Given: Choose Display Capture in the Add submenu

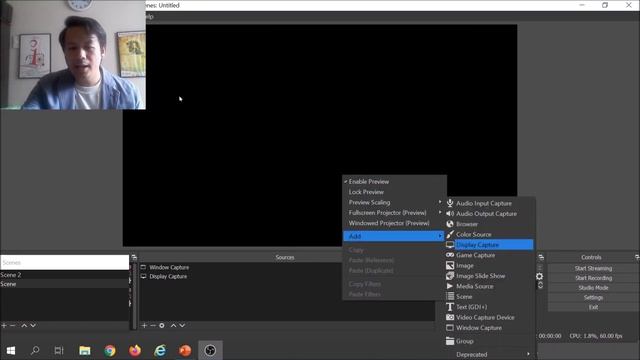Looking at the screenshot, I should click(489, 244).
